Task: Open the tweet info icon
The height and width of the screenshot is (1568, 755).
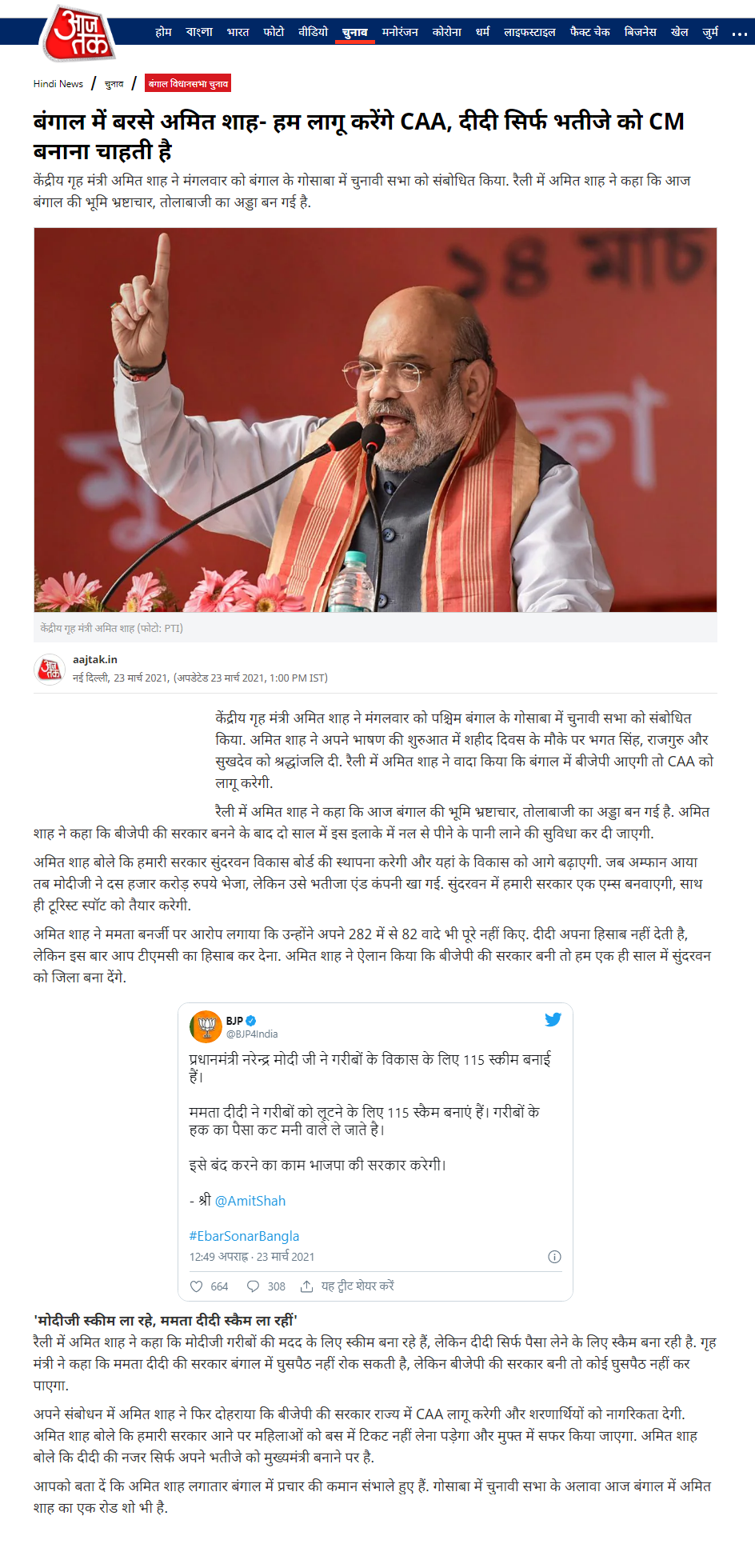Action: tap(554, 1257)
